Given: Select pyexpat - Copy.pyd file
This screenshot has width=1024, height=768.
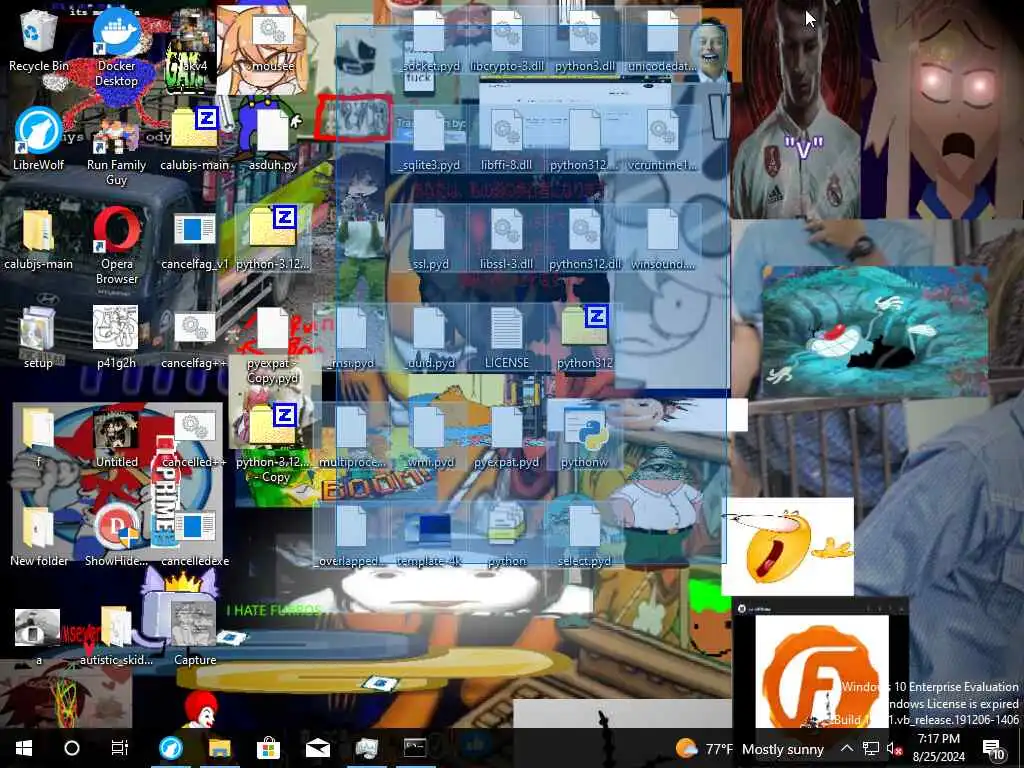Looking at the screenshot, I should pos(272,345).
